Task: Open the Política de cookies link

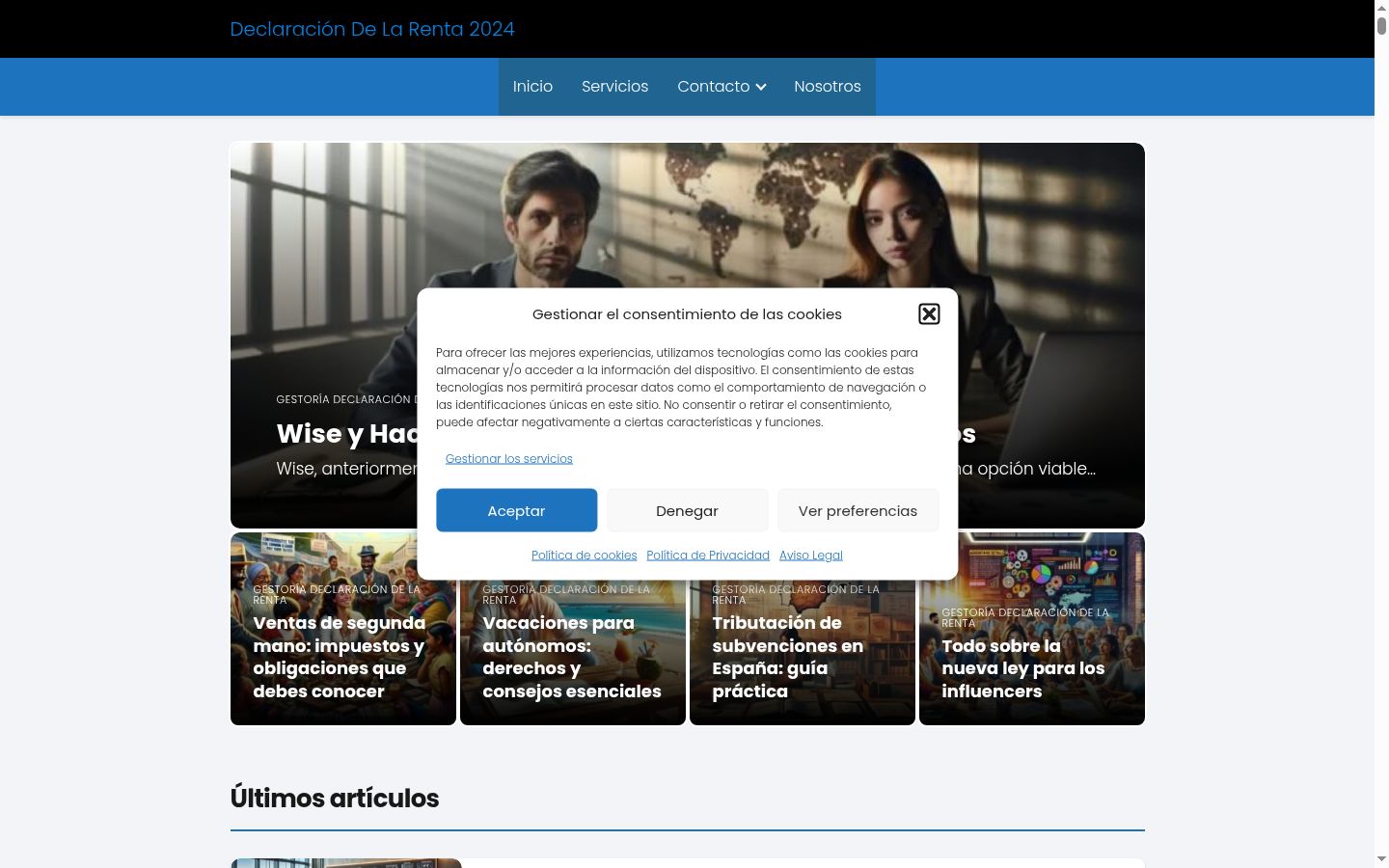Action: coord(585,556)
